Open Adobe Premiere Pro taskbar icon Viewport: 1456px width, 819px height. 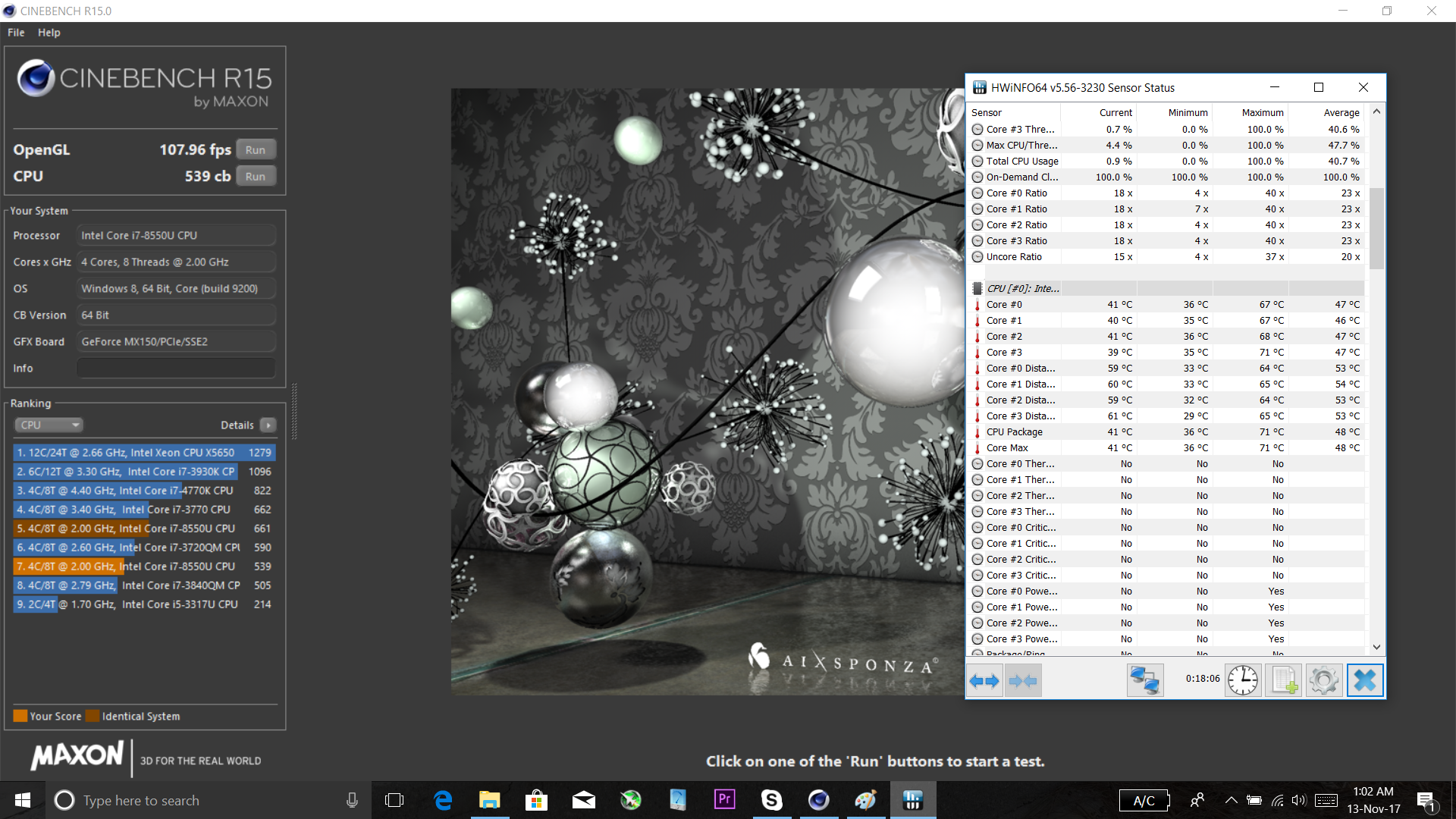(724, 799)
